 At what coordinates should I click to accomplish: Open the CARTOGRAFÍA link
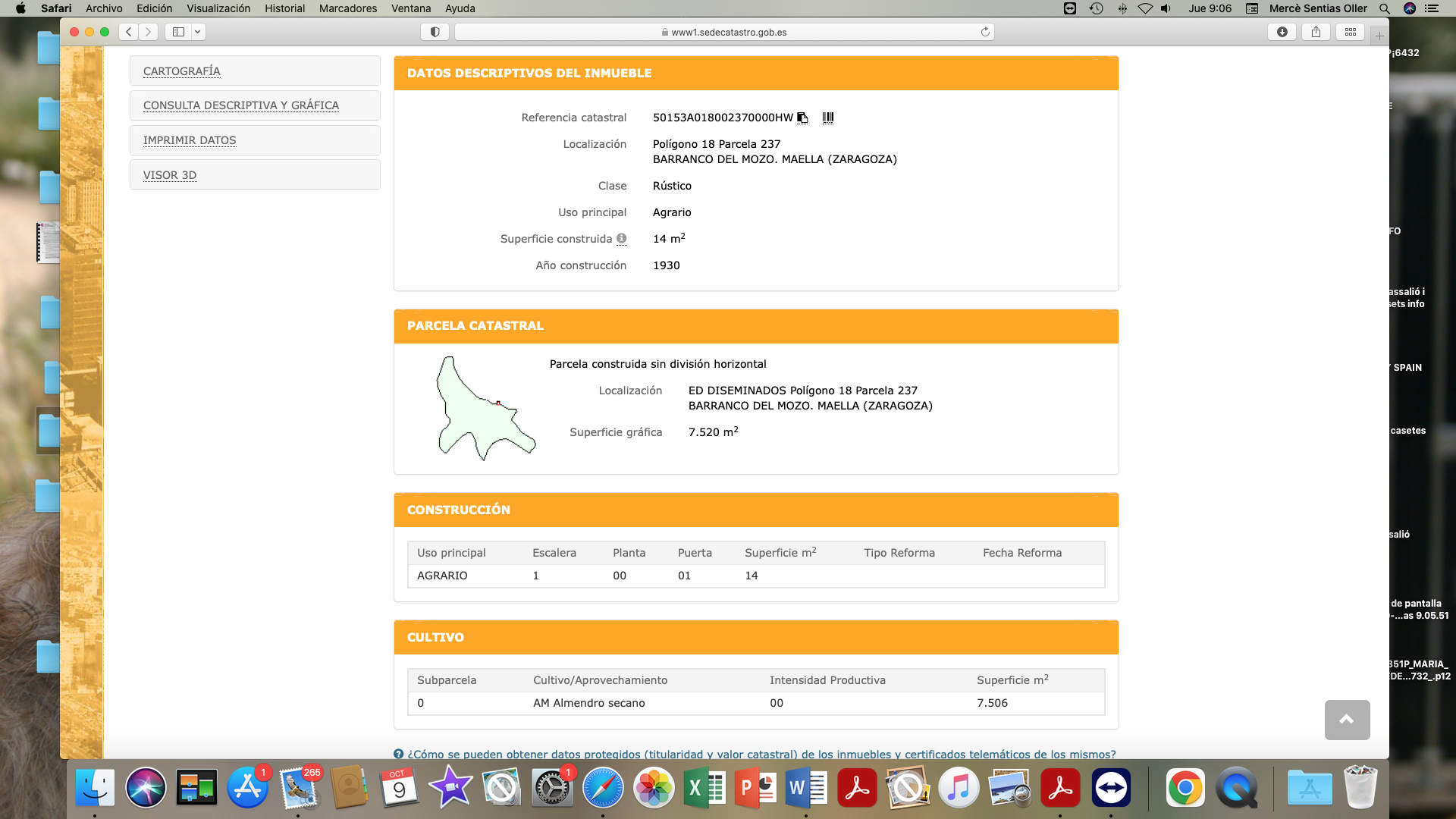[x=182, y=71]
